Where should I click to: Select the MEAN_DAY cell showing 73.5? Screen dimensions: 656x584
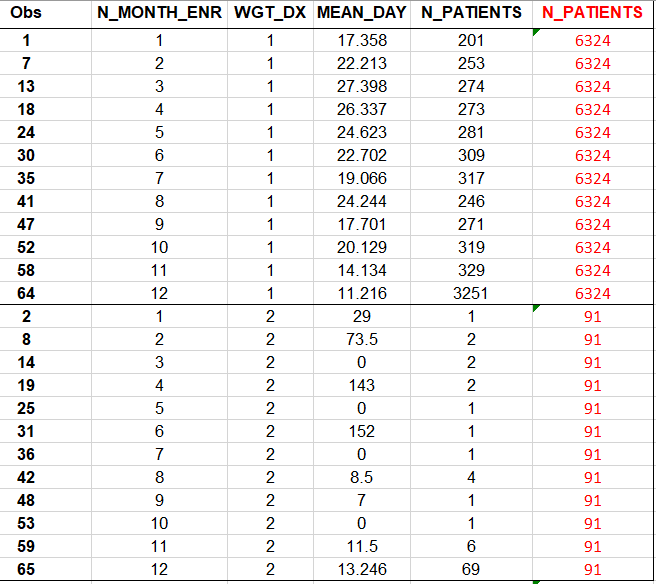pyautogui.click(x=361, y=340)
